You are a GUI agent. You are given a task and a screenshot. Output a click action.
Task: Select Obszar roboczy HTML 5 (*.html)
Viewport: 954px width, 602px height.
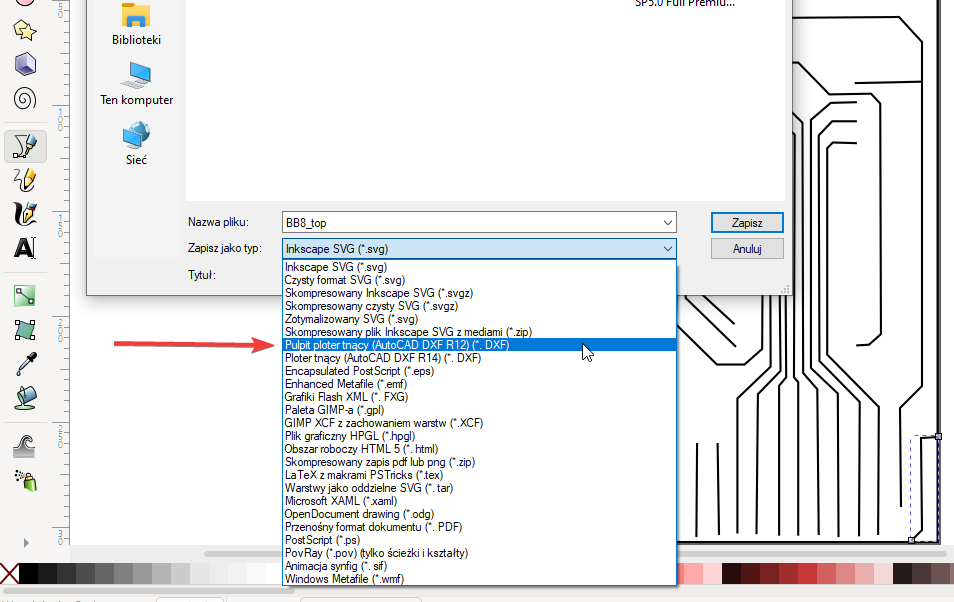coord(479,449)
